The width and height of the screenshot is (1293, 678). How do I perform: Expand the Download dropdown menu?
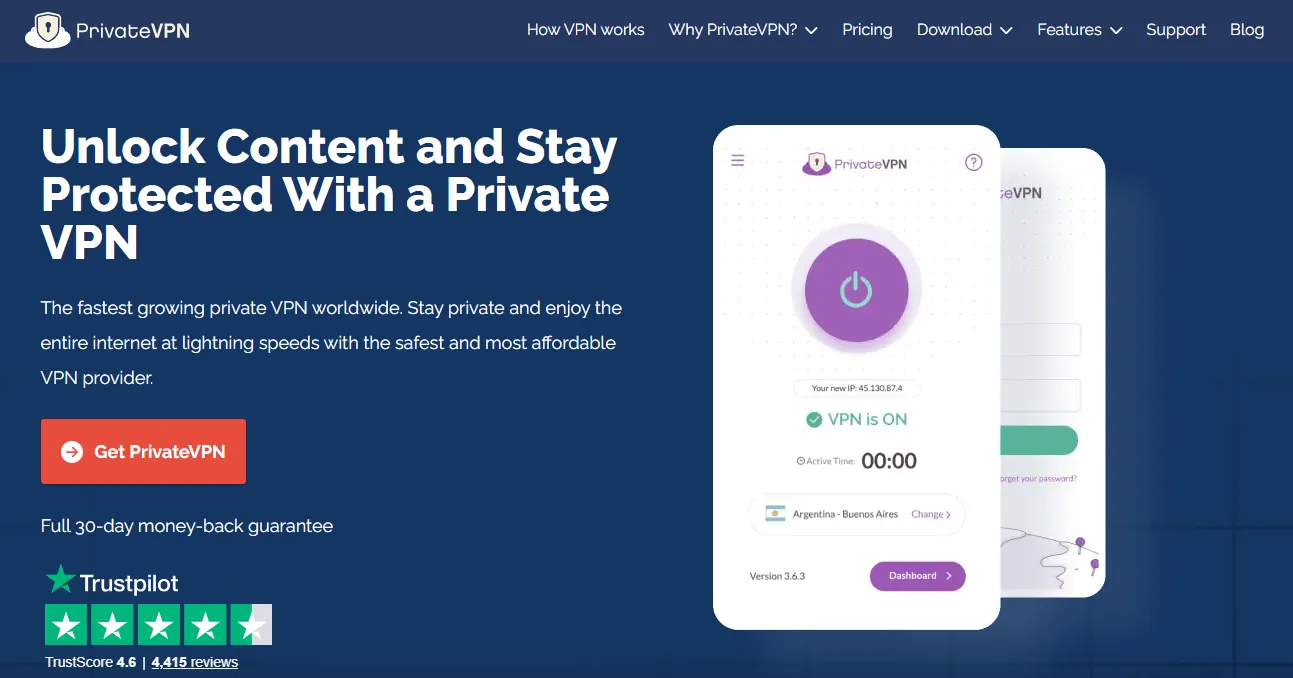click(964, 30)
